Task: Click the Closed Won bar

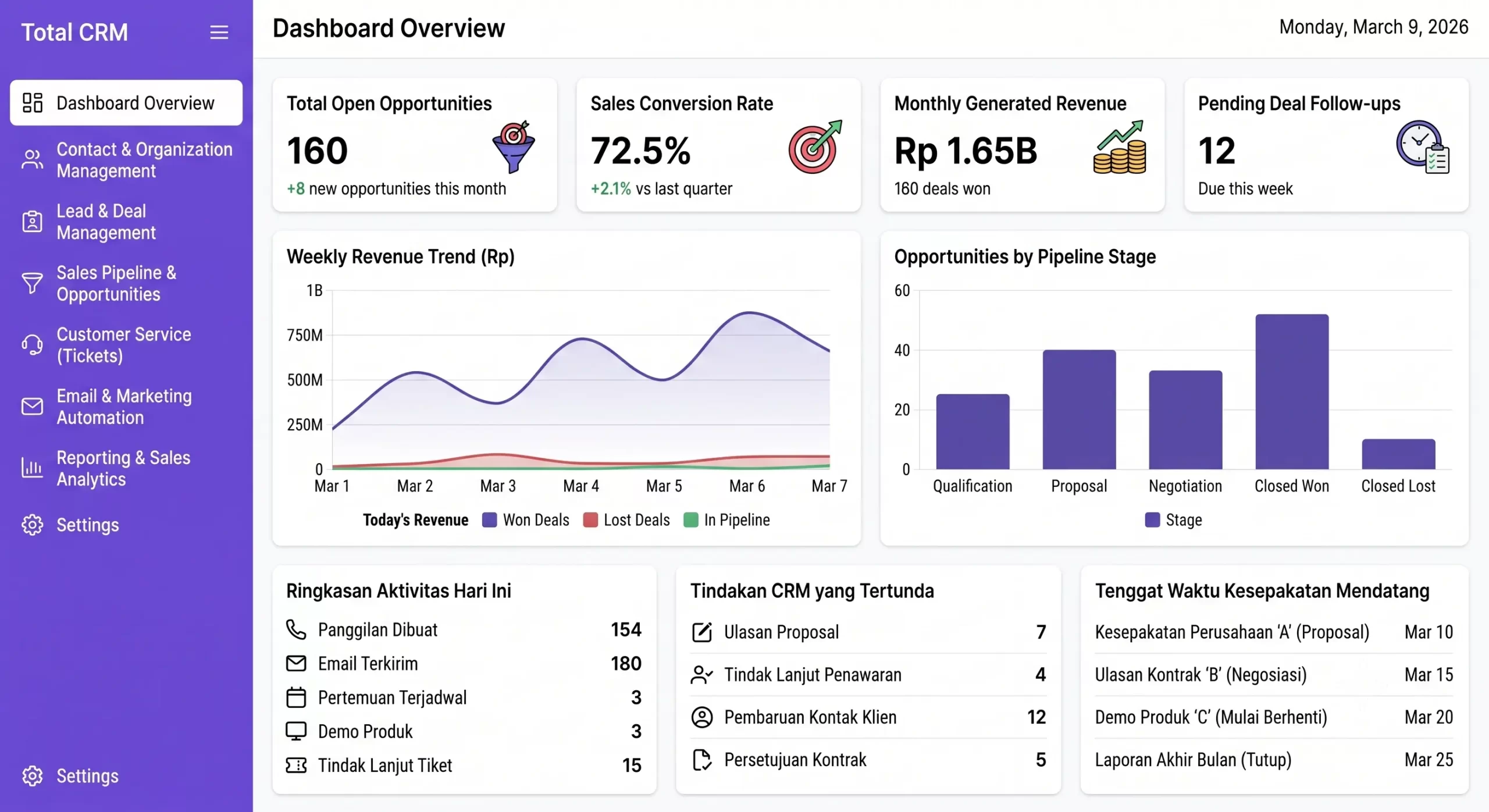Action: click(1292, 391)
